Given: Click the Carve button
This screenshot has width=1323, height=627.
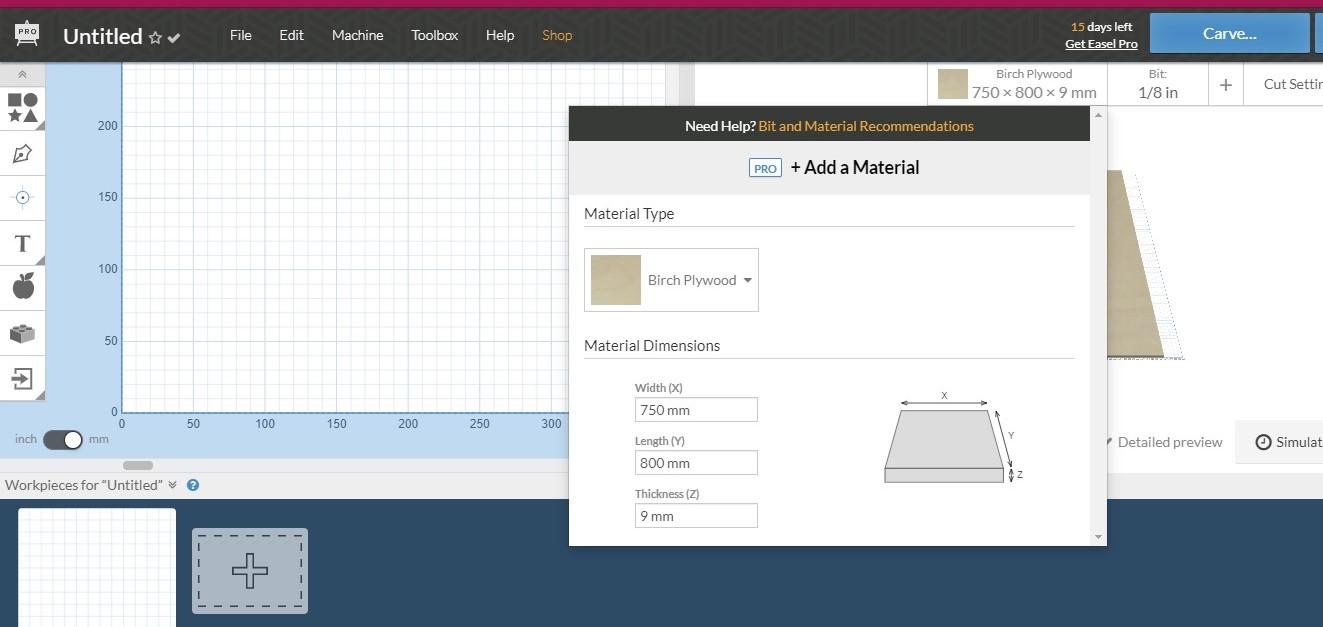Looking at the screenshot, I should click(1229, 33).
